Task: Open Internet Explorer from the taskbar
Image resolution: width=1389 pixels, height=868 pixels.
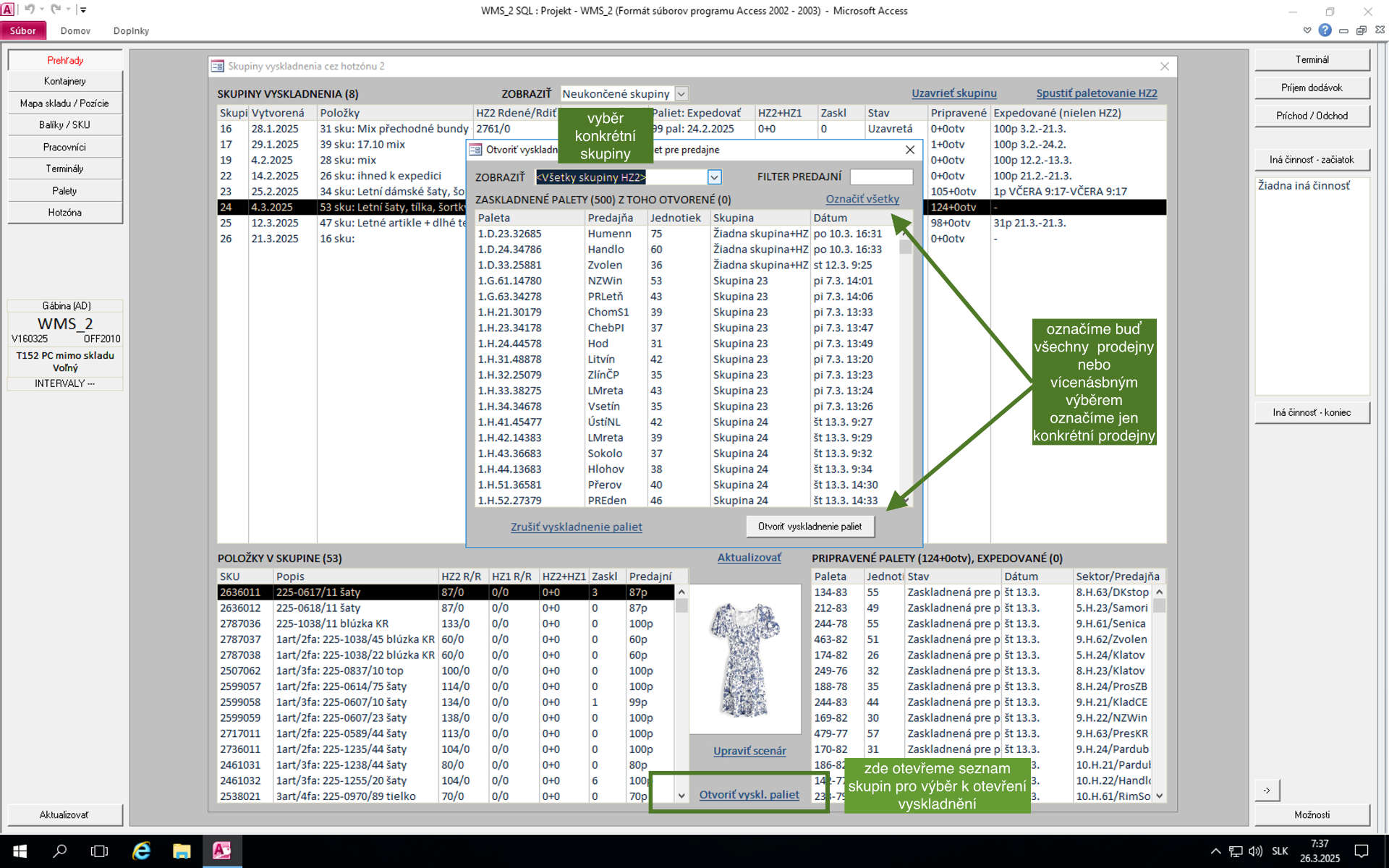Action: pyautogui.click(x=141, y=851)
